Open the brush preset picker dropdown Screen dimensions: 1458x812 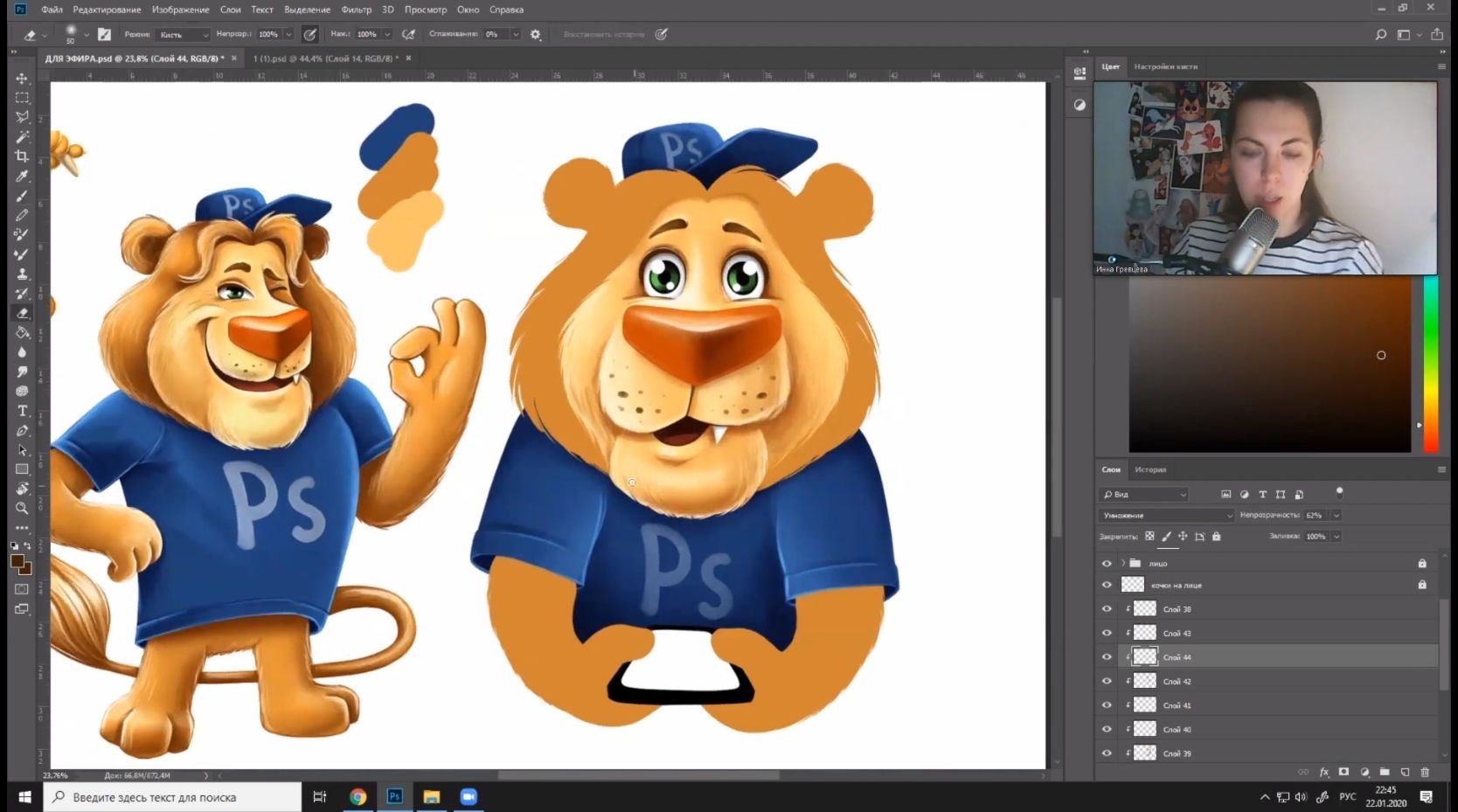(87, 35)
